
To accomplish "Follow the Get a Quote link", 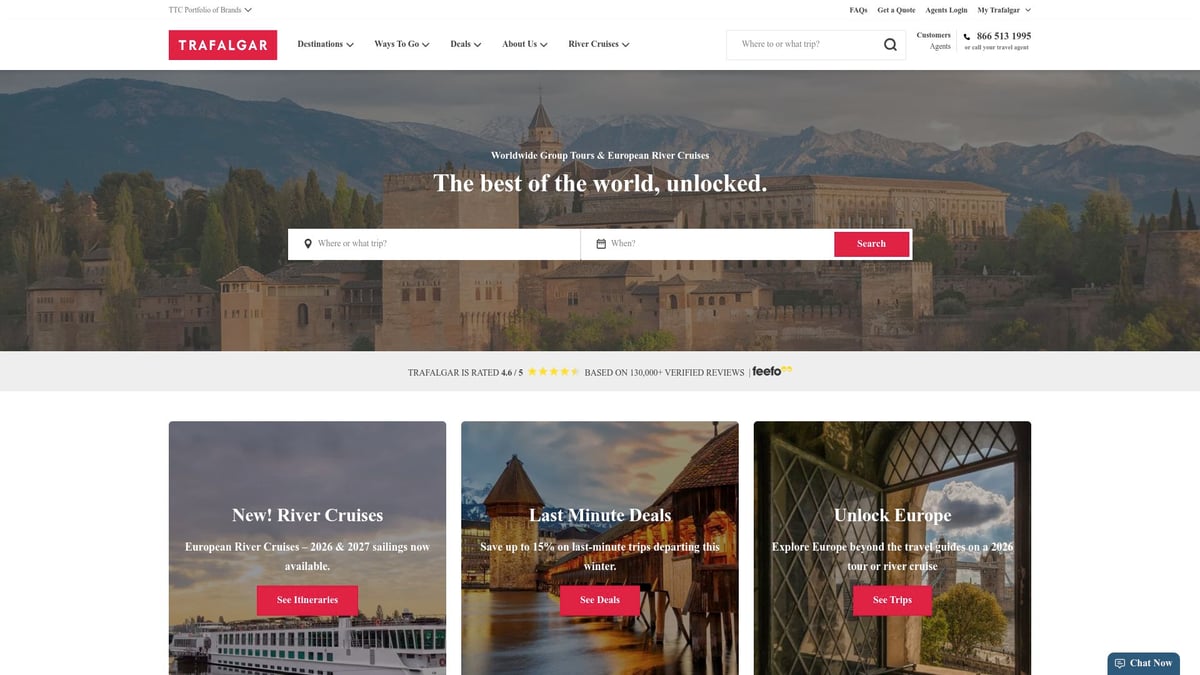I will pyautogui.click(x=896, y=10).
